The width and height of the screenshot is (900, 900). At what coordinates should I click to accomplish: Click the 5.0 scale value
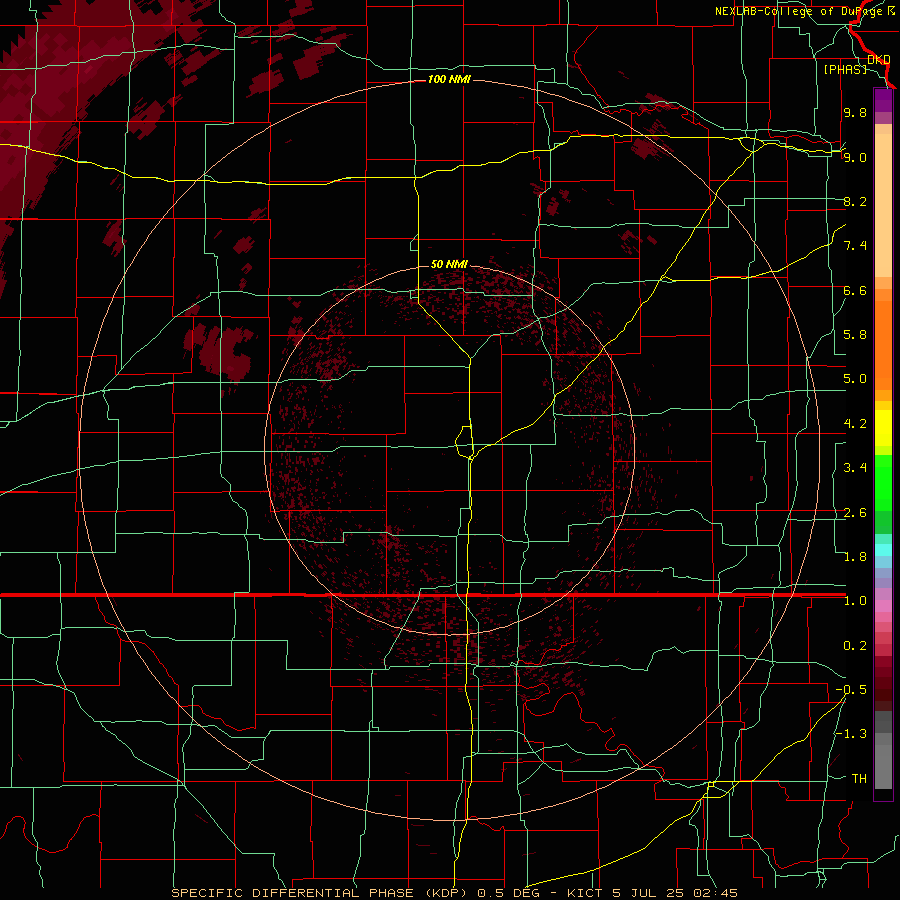tap(855, 379)
